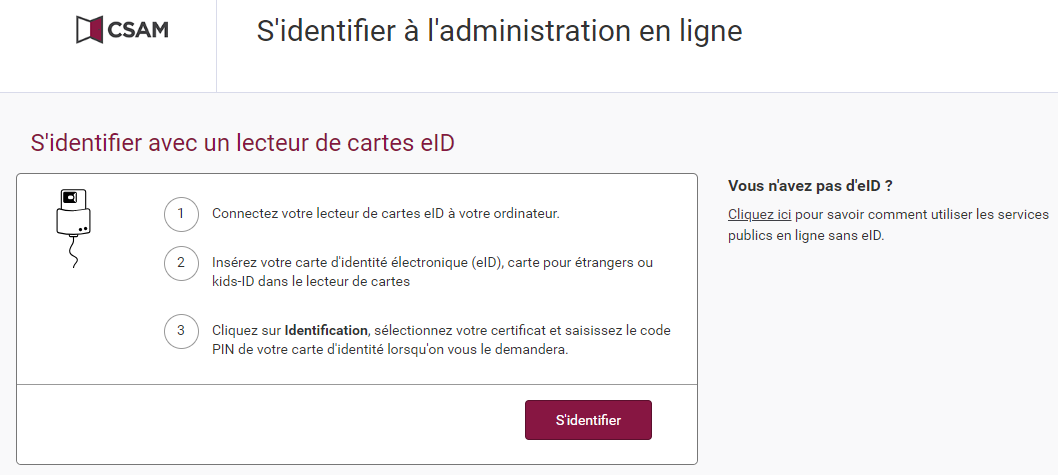Click the 'Vous n'avez pas d'eID ?' heading
The height and width of the screenshot is (475, 1058).
pyautogui.click(x=810, y=186)
